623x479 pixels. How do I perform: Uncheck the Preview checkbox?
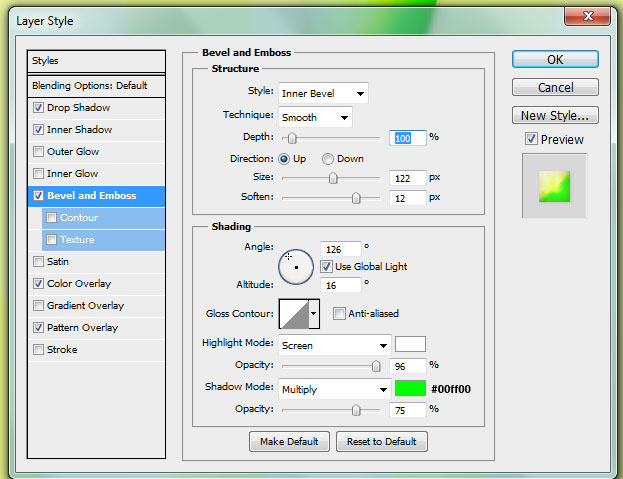pyautogui.click(x=531, y=139)
